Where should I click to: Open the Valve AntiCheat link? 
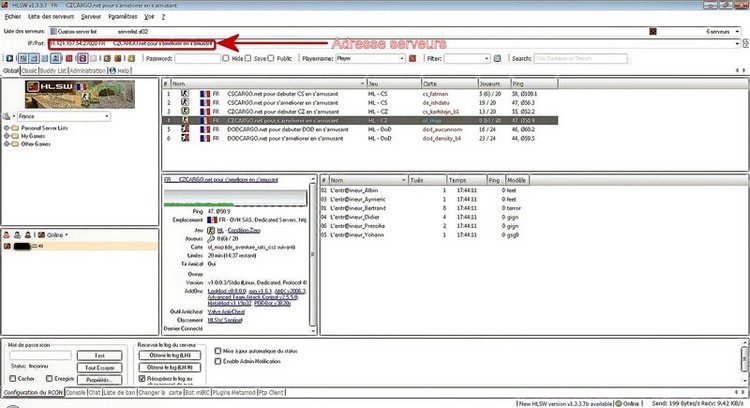click(x=226, y=311)
